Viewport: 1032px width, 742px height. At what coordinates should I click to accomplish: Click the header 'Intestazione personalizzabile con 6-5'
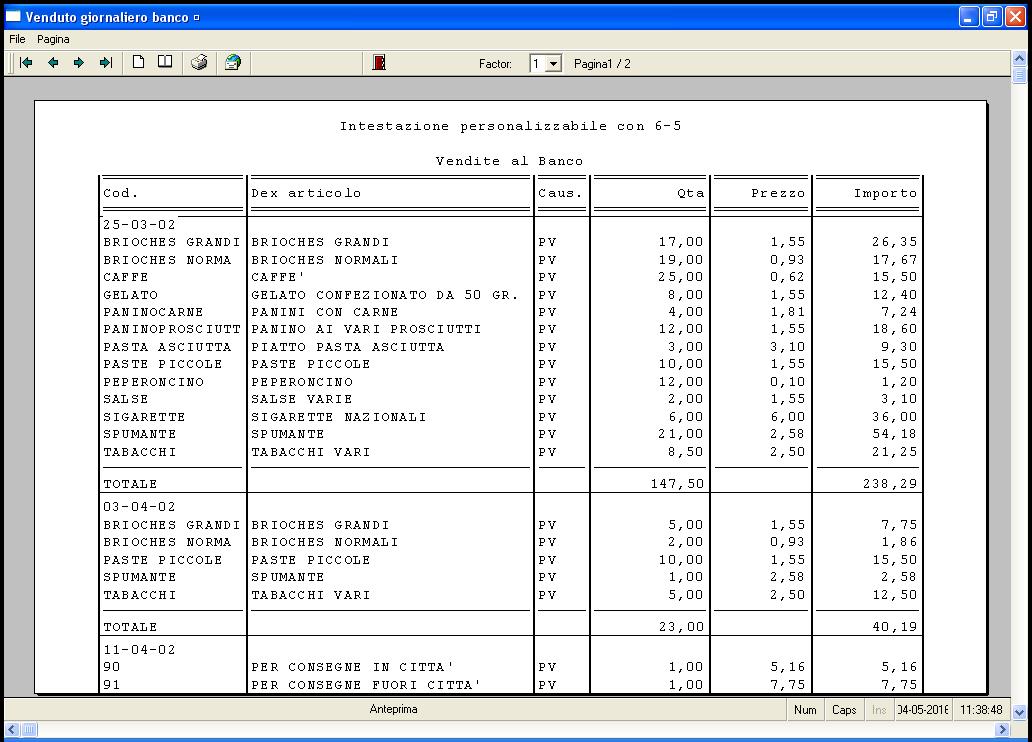[x=510, y=126]
